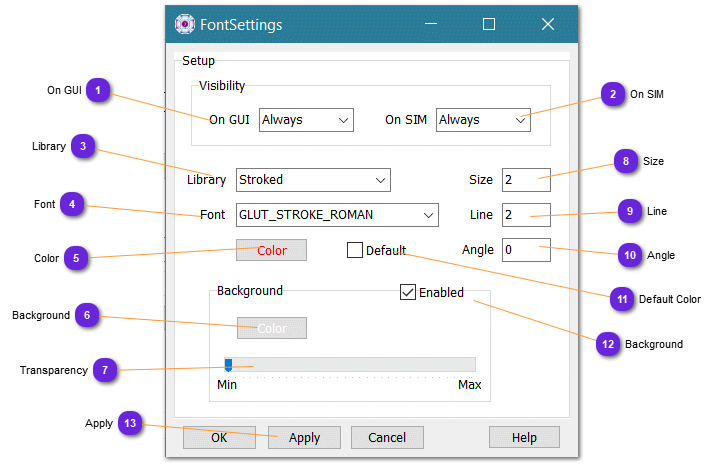Uncheck the Background Enabled checkbox
717x466 pixels.
click(408, 292)
